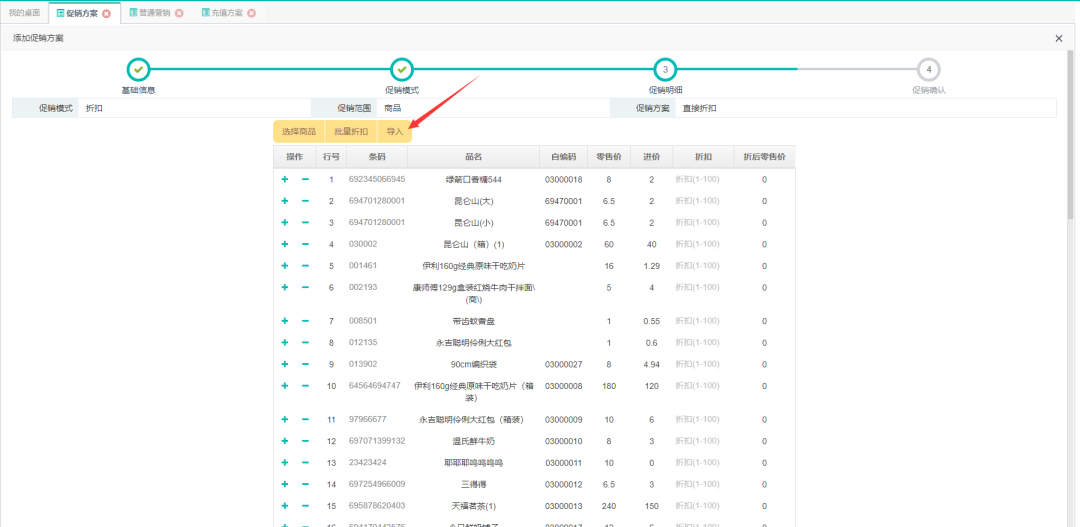1080x527 pixels.
Task: Add a row after row 5
Action: click(284, 266)
